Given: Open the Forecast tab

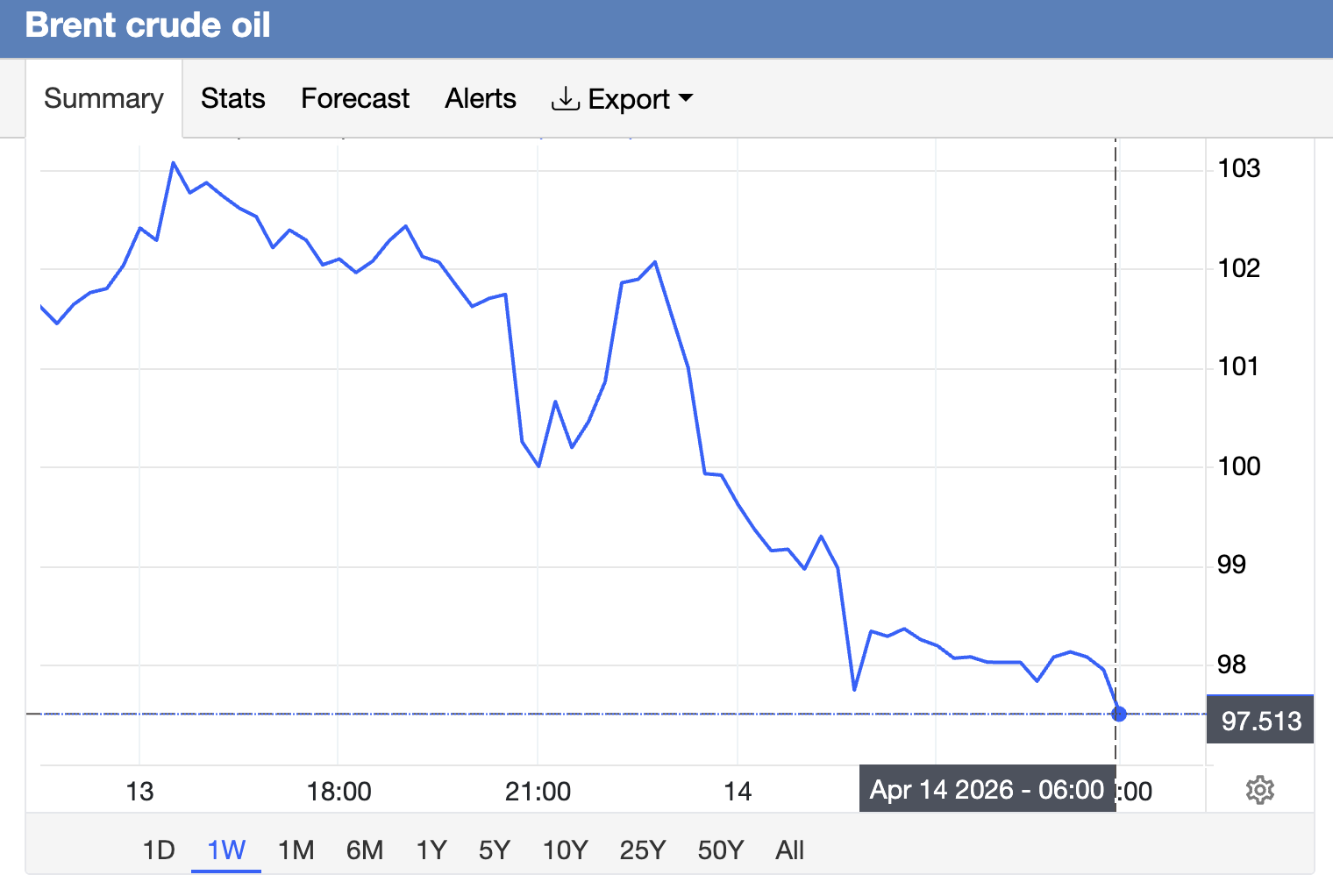Looking at the screenshot, I should (354, 99).
